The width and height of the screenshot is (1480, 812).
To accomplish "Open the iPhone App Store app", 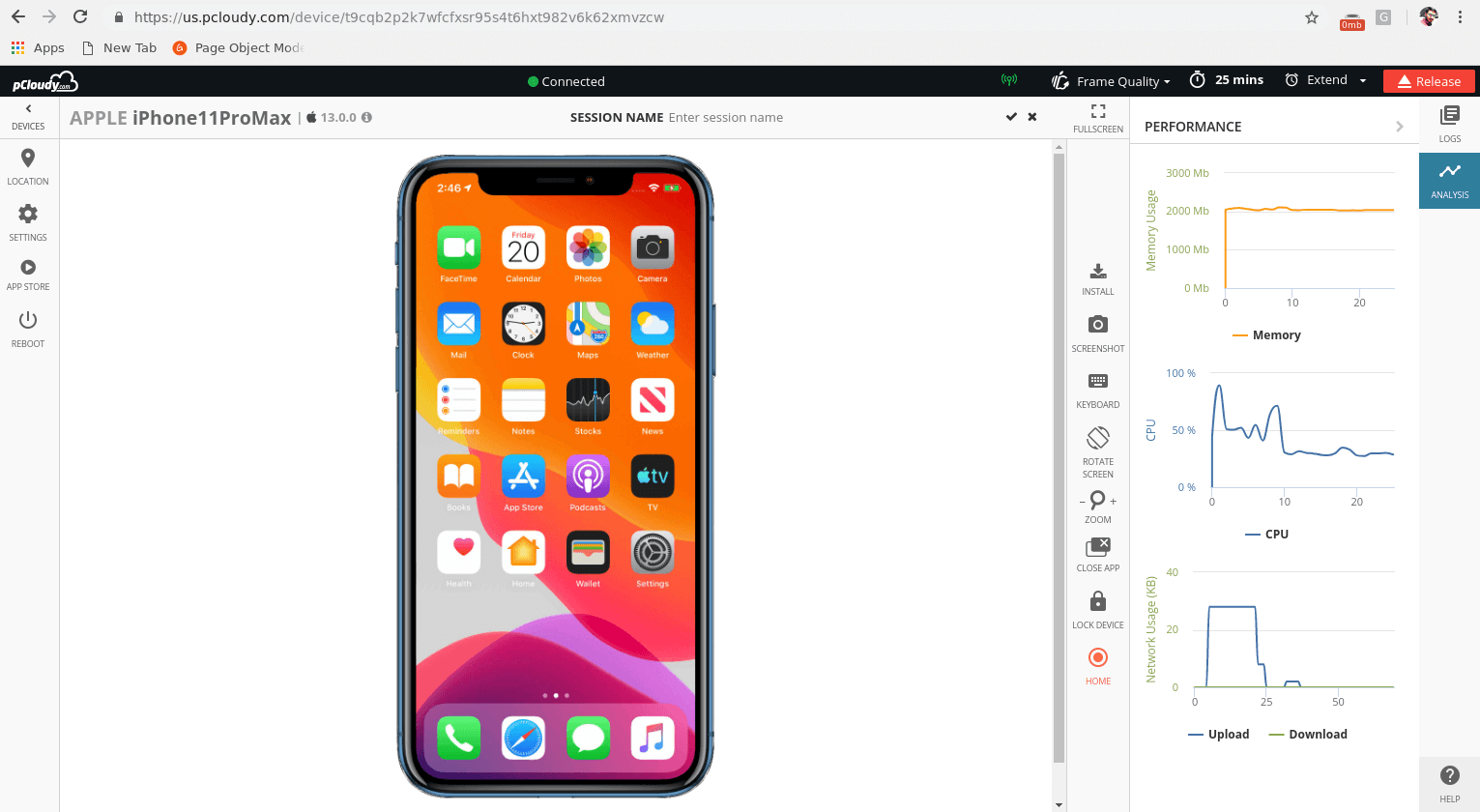I will (x=523, y=477).
